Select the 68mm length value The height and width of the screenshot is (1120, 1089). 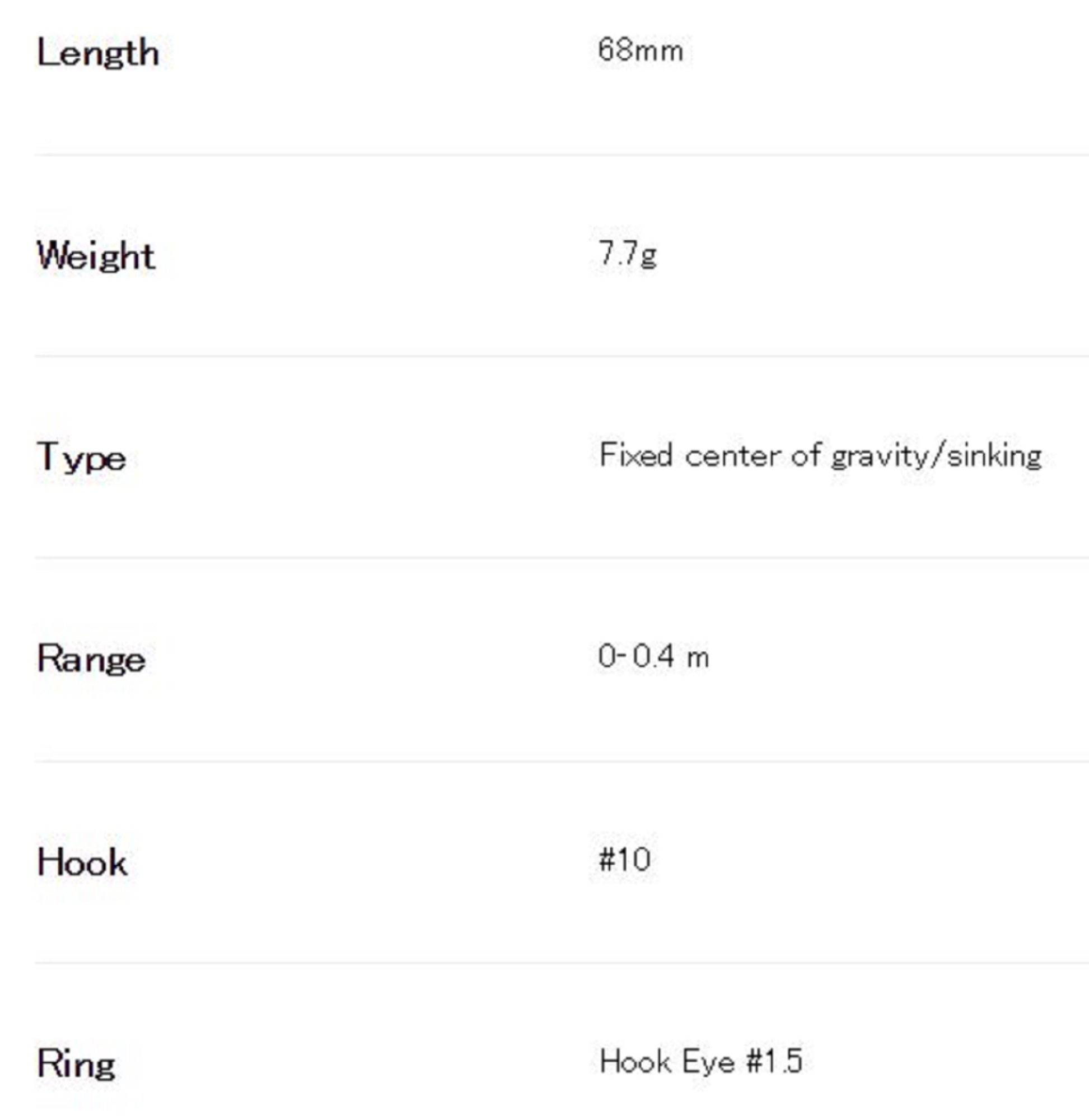tap(640, 50)
